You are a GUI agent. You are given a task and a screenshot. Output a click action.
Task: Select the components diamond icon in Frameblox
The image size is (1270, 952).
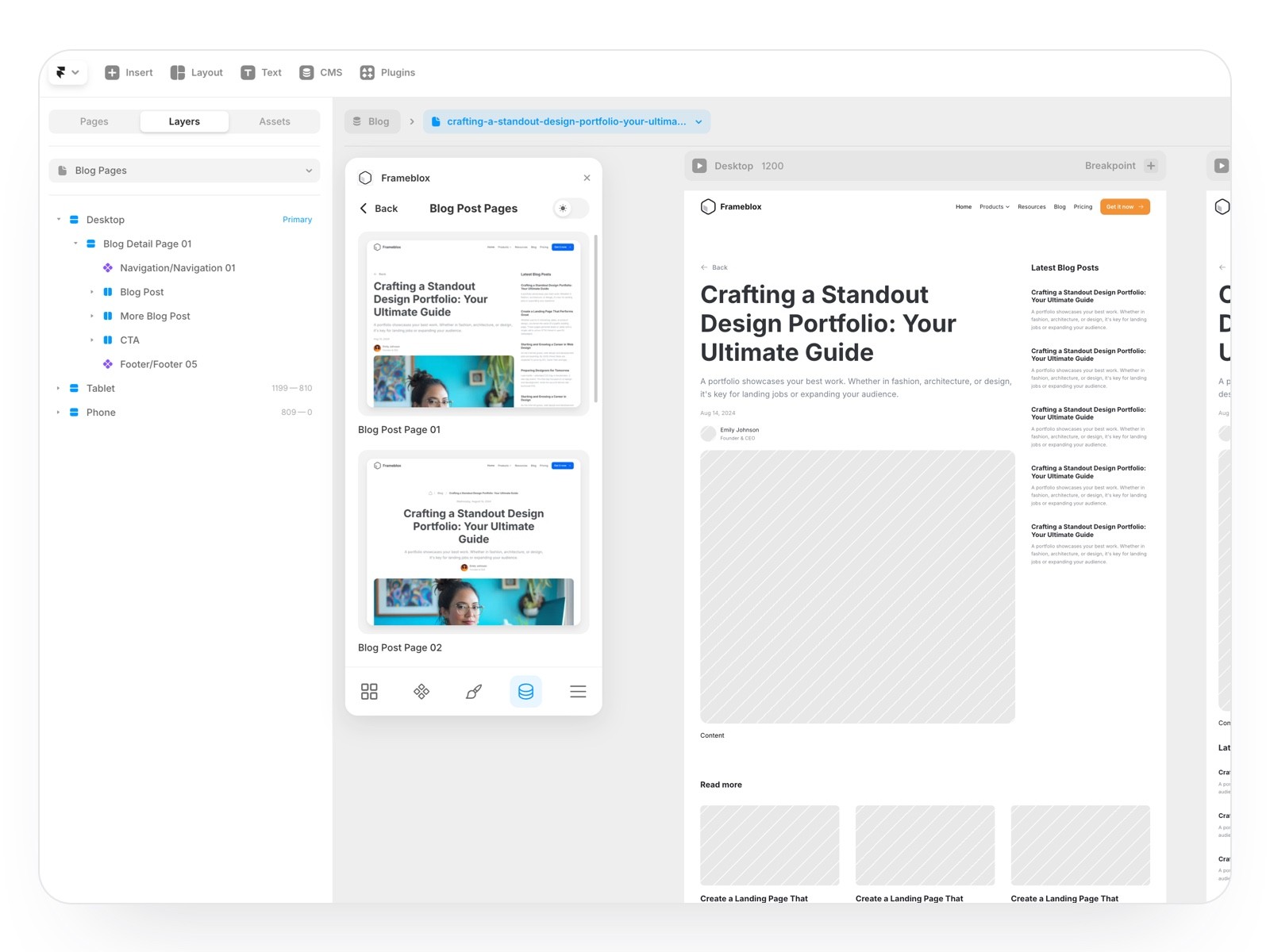421,691
